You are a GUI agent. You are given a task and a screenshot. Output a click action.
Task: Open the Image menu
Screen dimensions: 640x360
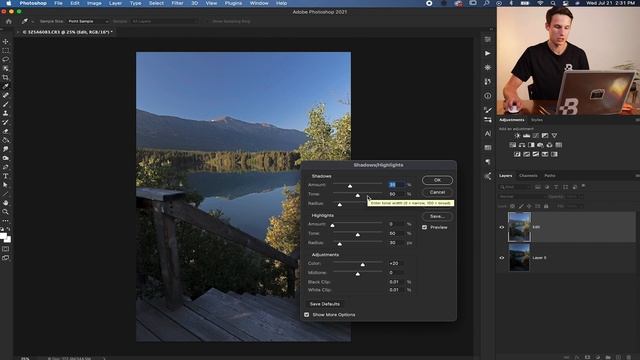[x=94, y=3]
